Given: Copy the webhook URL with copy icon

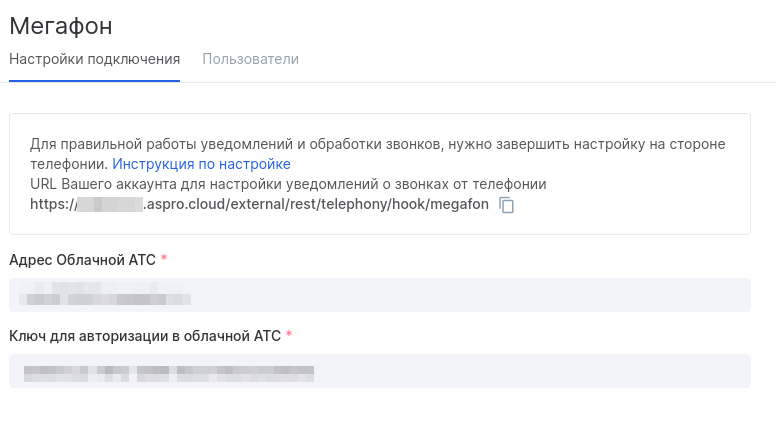Looking at the screenshot, I should tap(506, 205).
